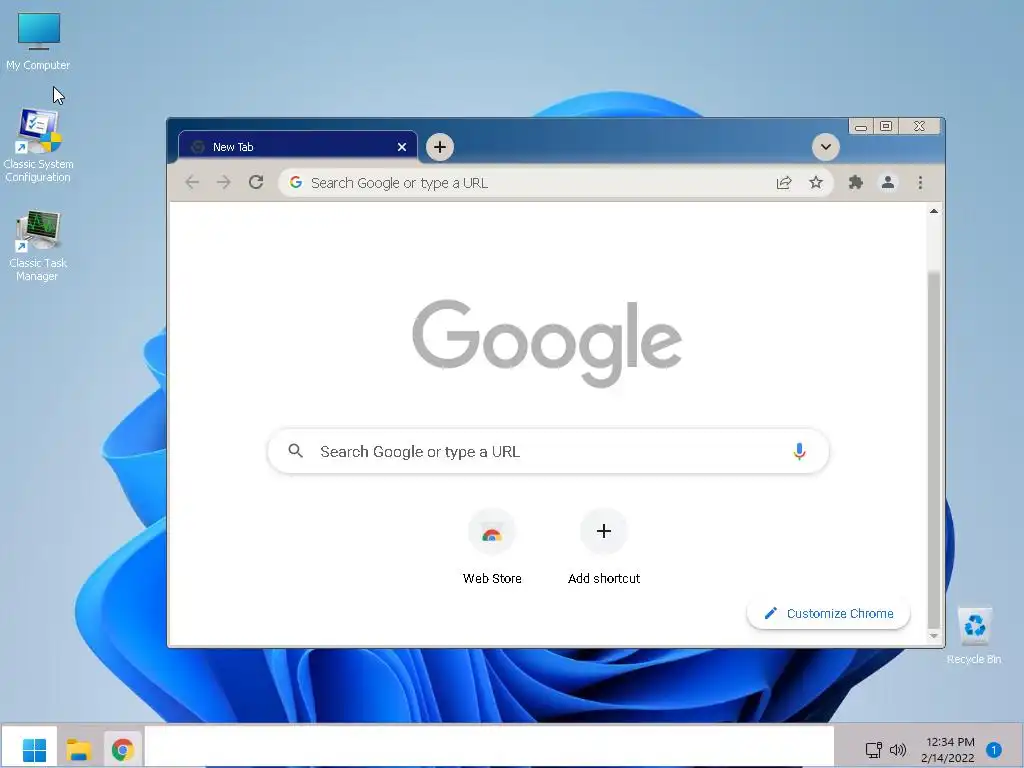1024x768 pixels.
Task: Minimize the Chrome window
Action: pyautogui.click(x=861, y=126)
